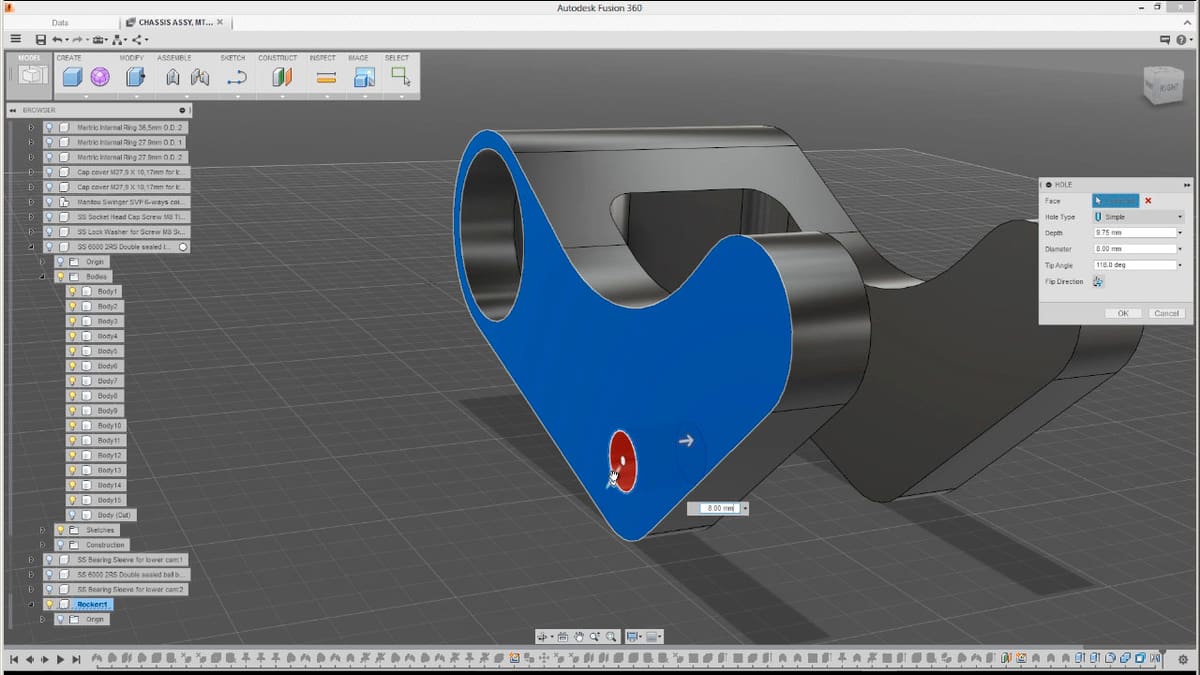The width and height of the screenshot is (1200, 675).
Task: Click the Help question mark icon
Action: (1182, 40)
